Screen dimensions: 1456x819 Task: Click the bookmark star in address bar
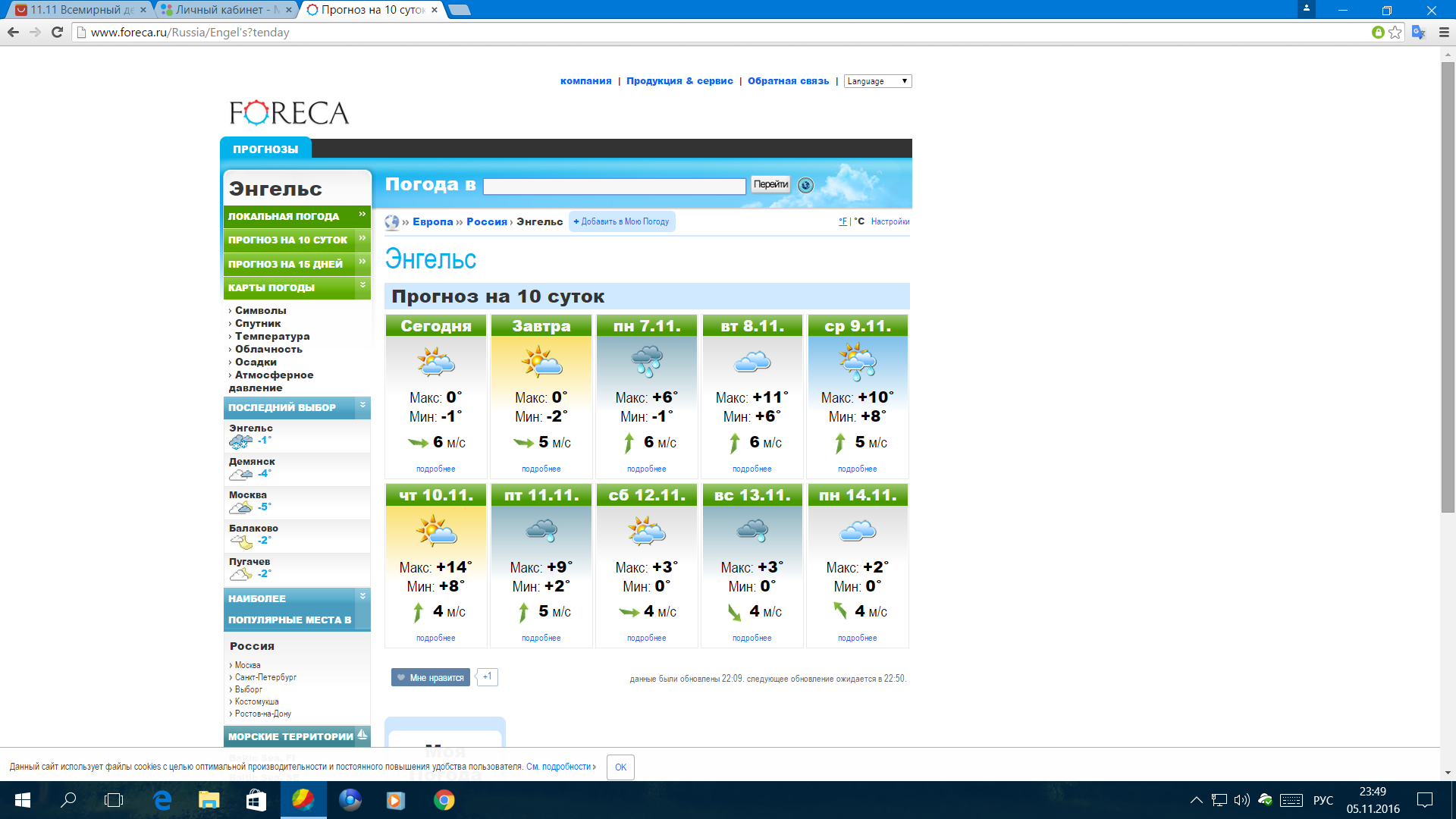tap(1395, 33)
